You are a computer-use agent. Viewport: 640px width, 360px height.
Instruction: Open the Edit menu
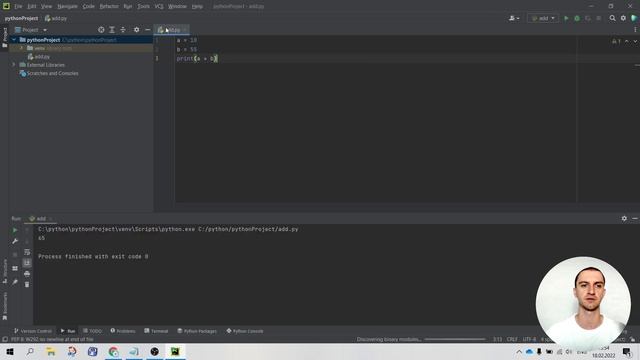(32, 7)
